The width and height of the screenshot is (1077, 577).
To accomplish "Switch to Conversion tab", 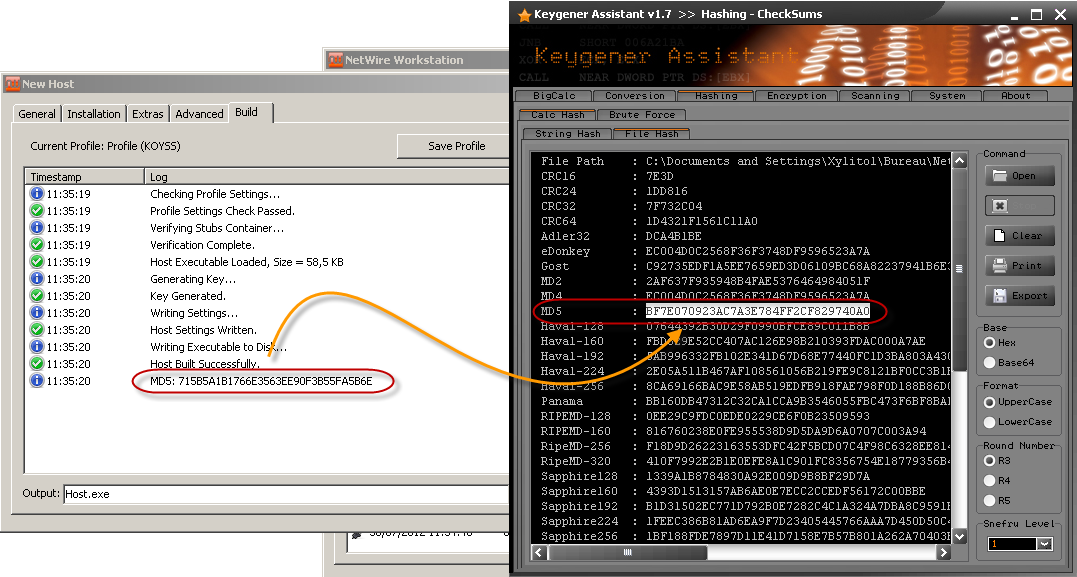I will [x=635, y=96].
